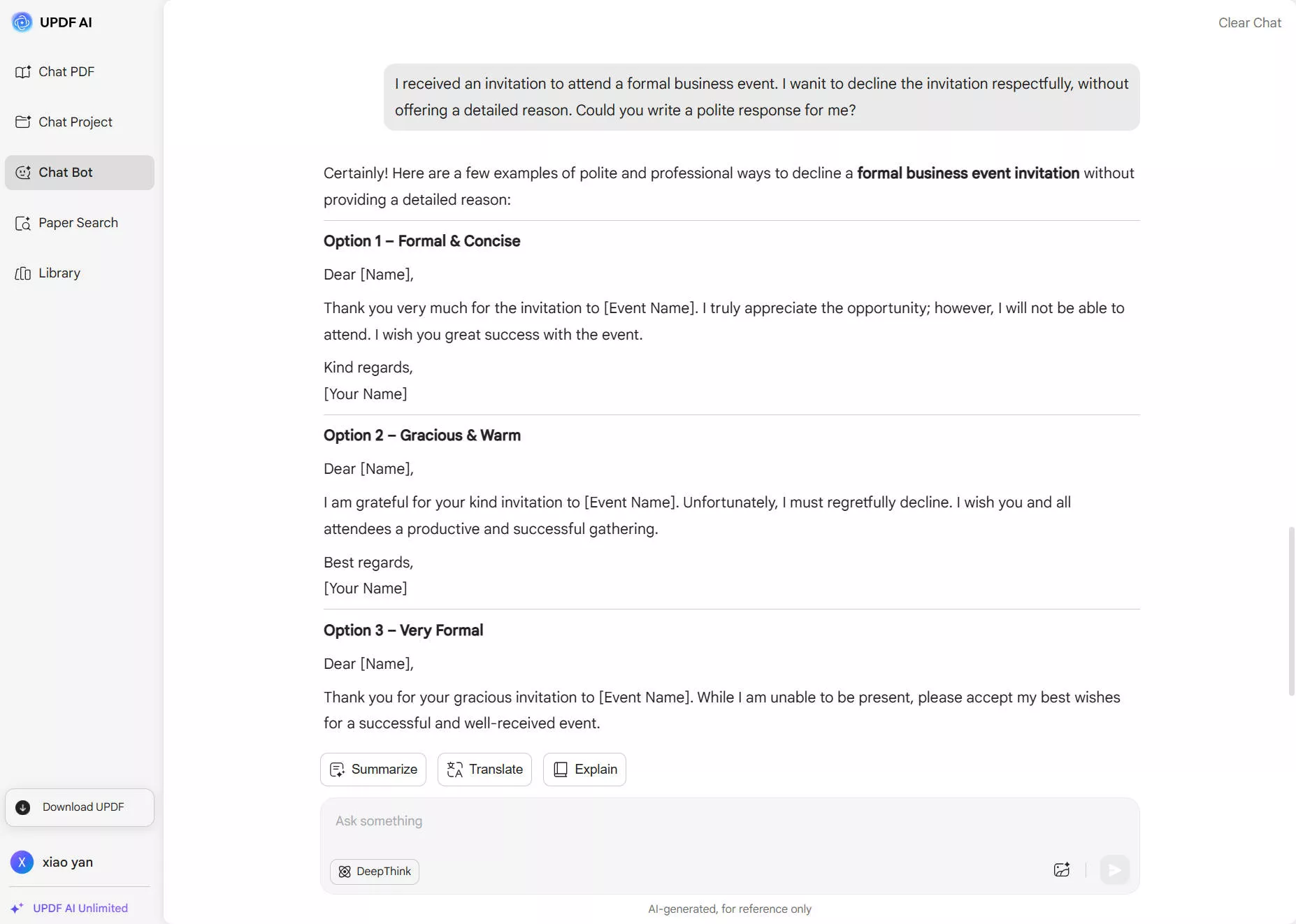The width and height of the screenshot is (1296, 924).
Task: Open Library via its books icon
Action: tap(23, 273)
